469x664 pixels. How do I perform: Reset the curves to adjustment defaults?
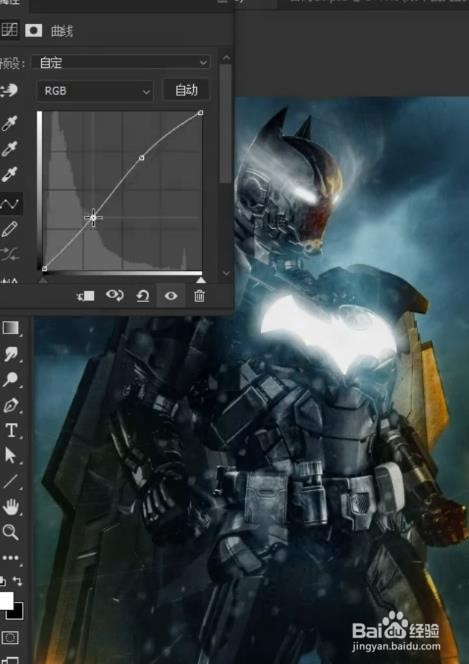coord(143,296)
